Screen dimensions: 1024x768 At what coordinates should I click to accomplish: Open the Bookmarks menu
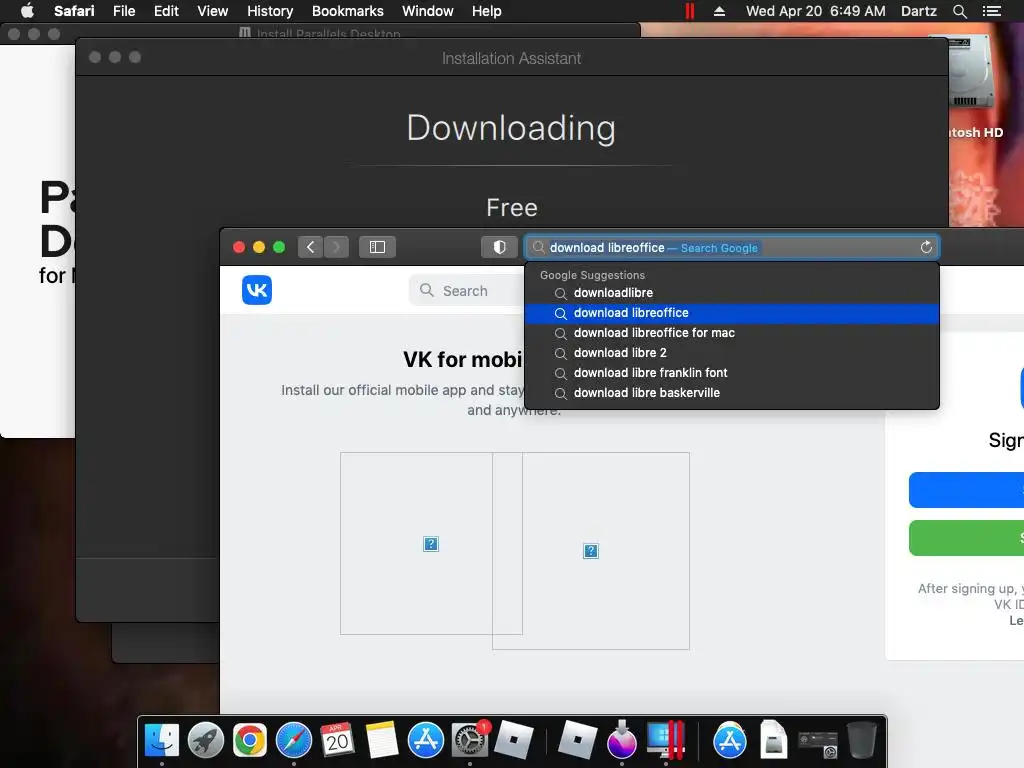[347, 11]
